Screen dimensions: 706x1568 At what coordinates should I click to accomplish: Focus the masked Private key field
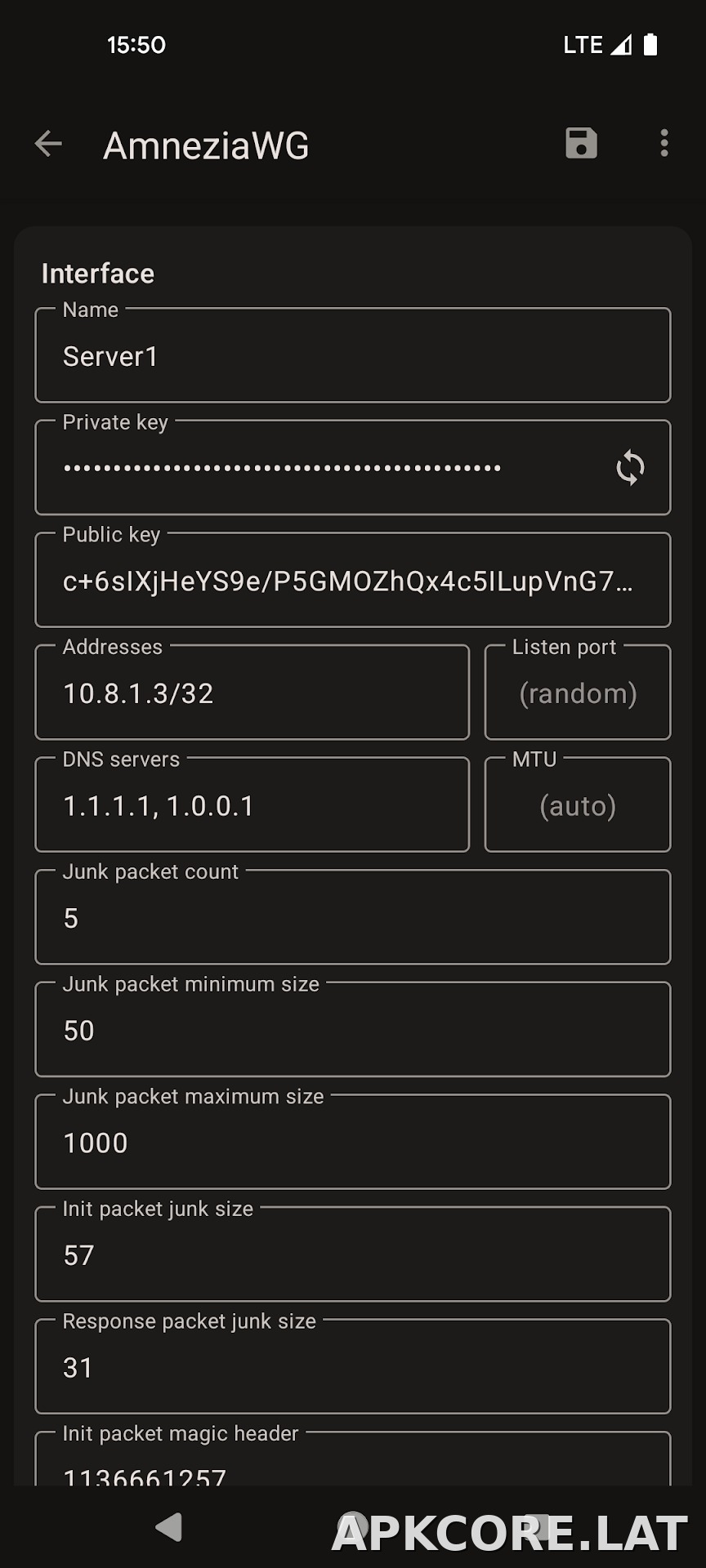point(353,468)
